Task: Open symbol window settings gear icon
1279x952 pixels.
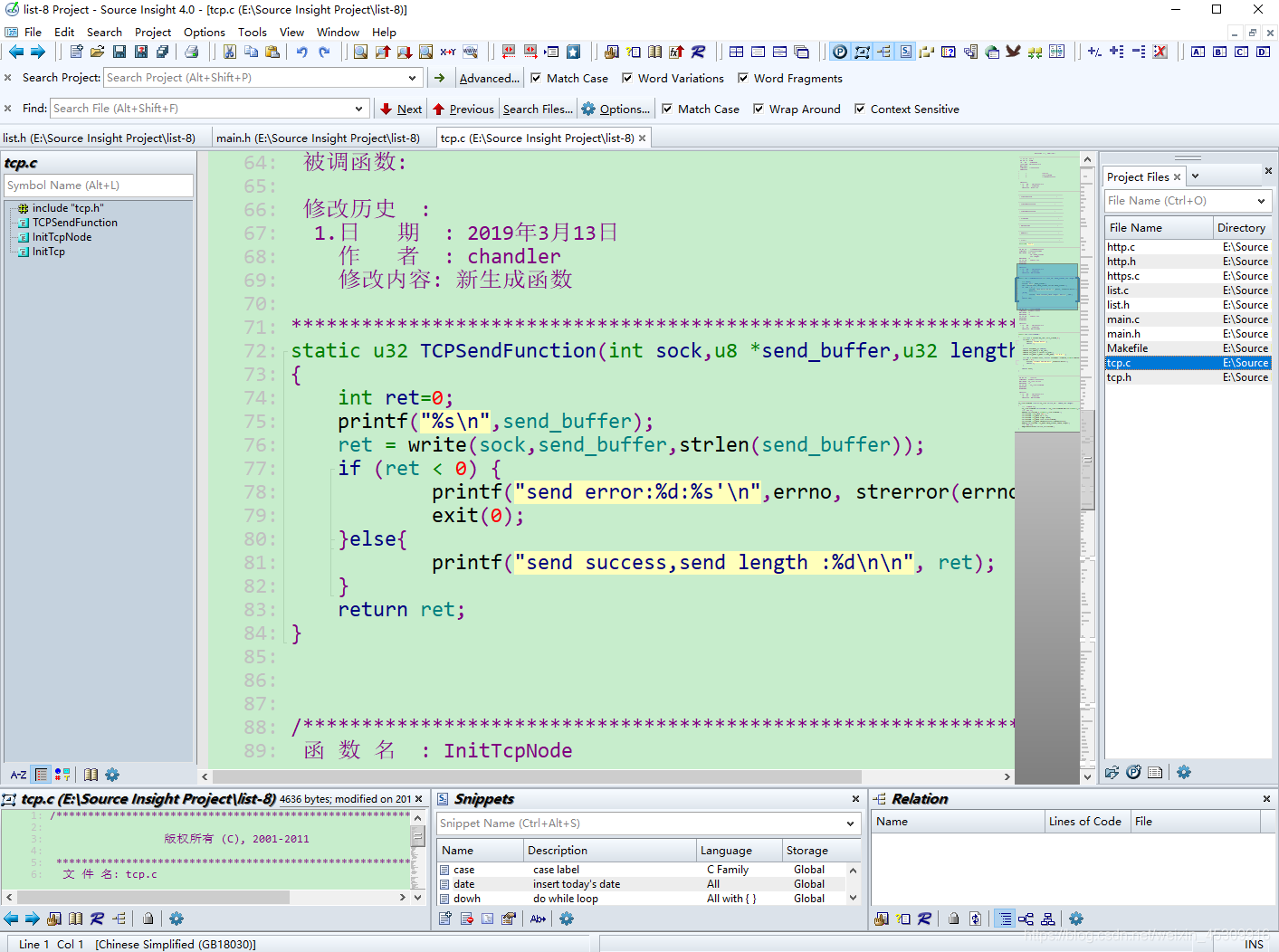Action: (x=112, y=775)
